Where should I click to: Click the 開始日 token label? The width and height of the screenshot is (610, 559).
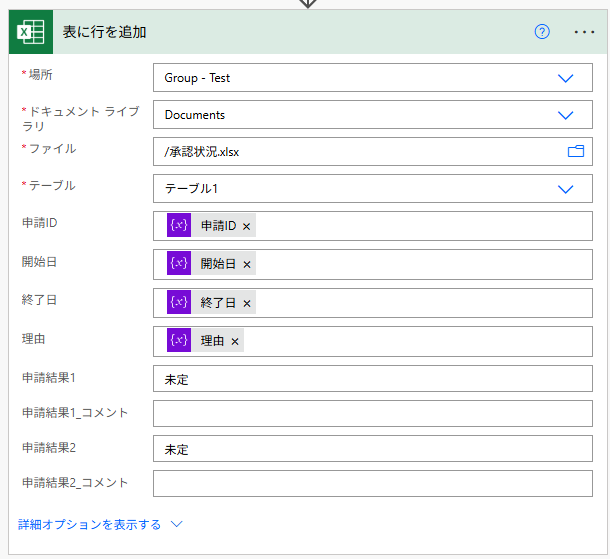218,264
